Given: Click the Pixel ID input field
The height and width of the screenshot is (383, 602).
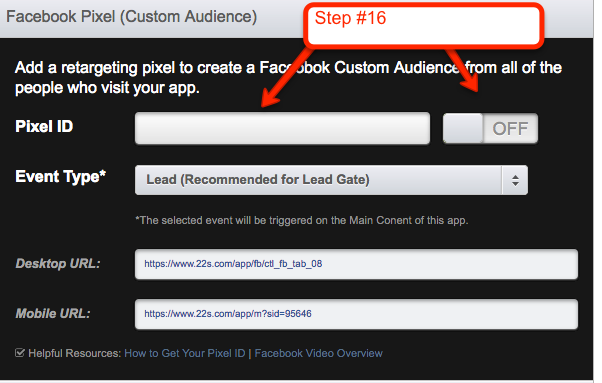Looking at the screenshot, I should (x=282, y=128).
